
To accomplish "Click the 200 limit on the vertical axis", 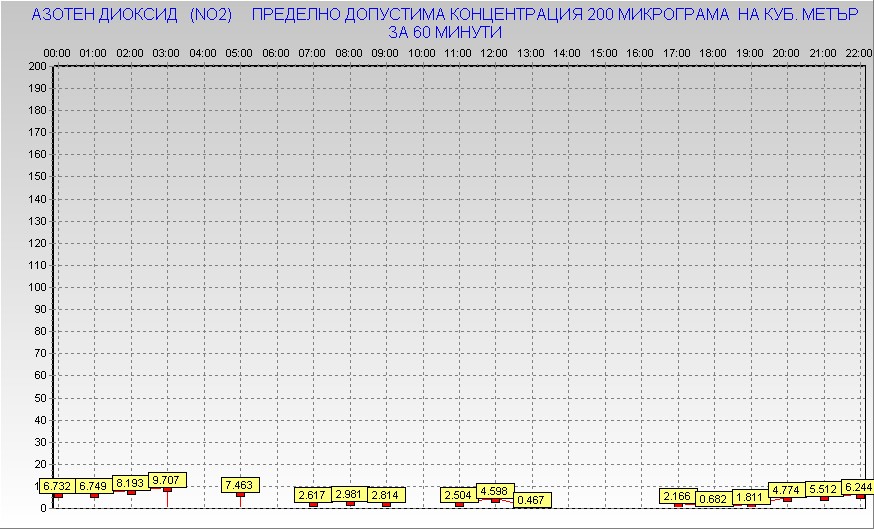I will pyautogui.click(x=37, y=66).
